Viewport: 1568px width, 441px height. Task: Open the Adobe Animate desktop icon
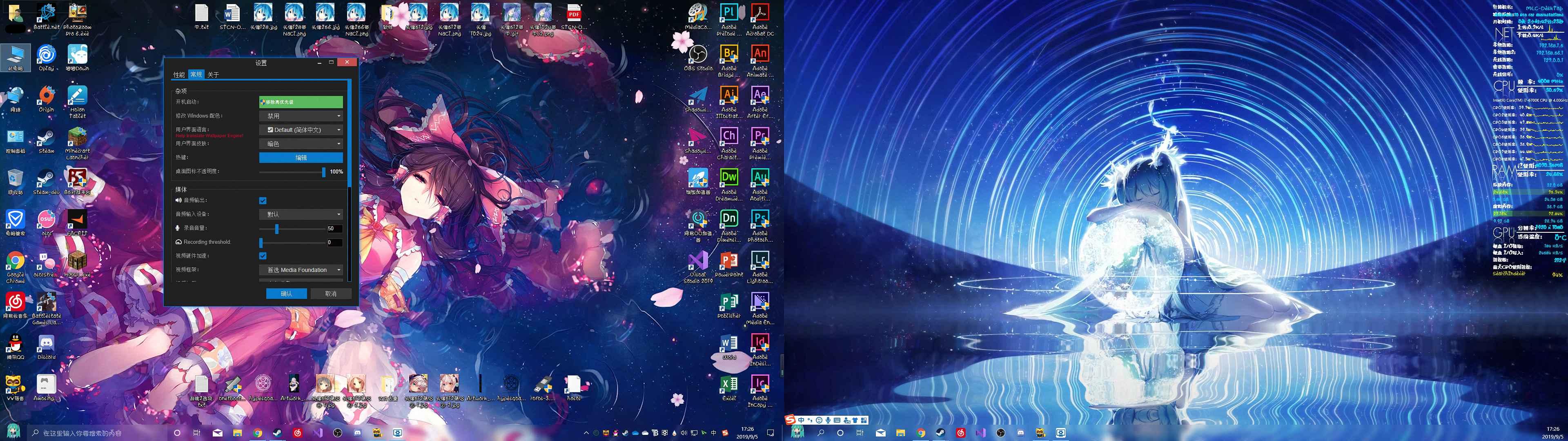[x=759, y=61]
